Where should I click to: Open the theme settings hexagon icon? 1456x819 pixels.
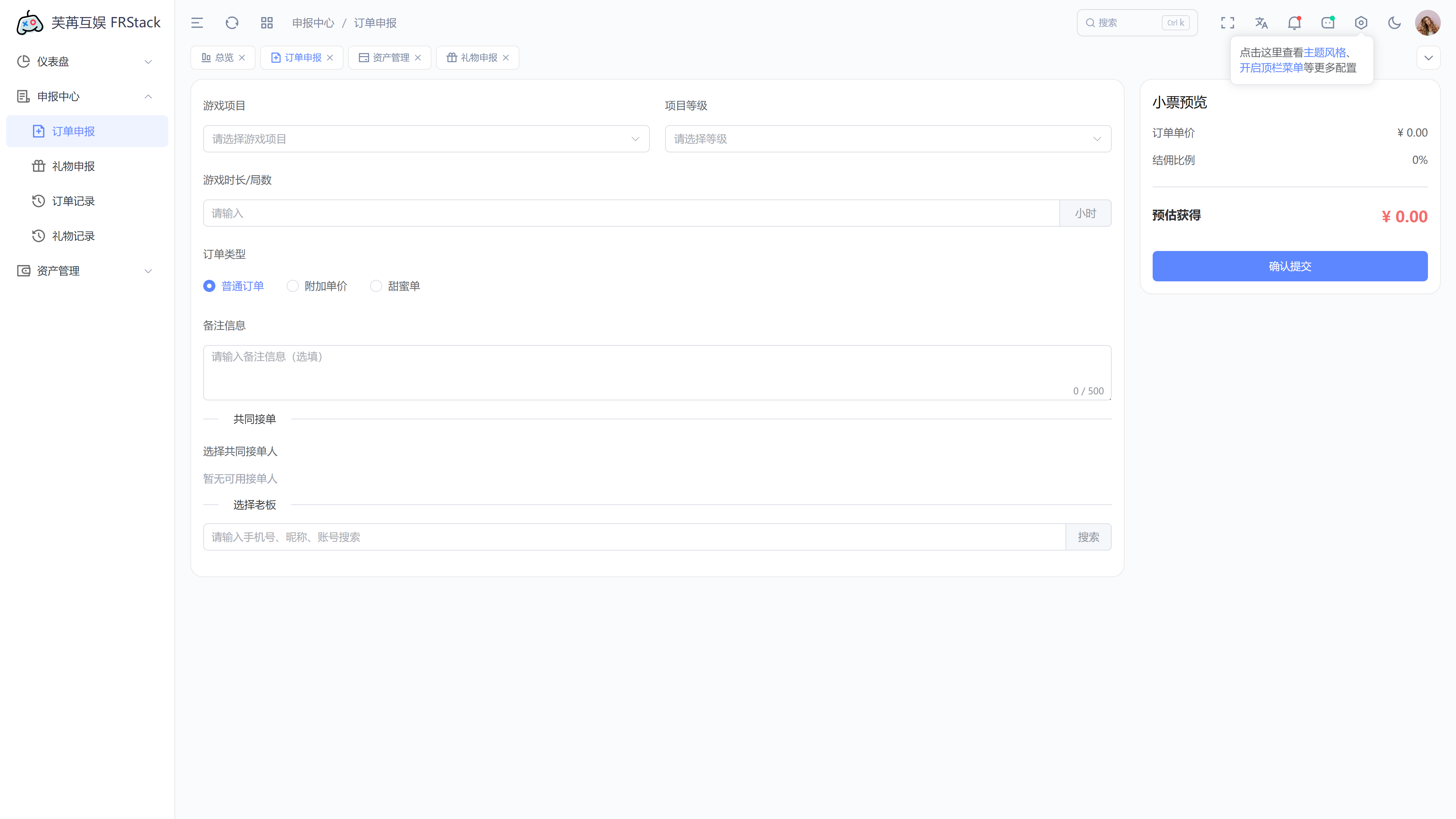pos(1361,23)
